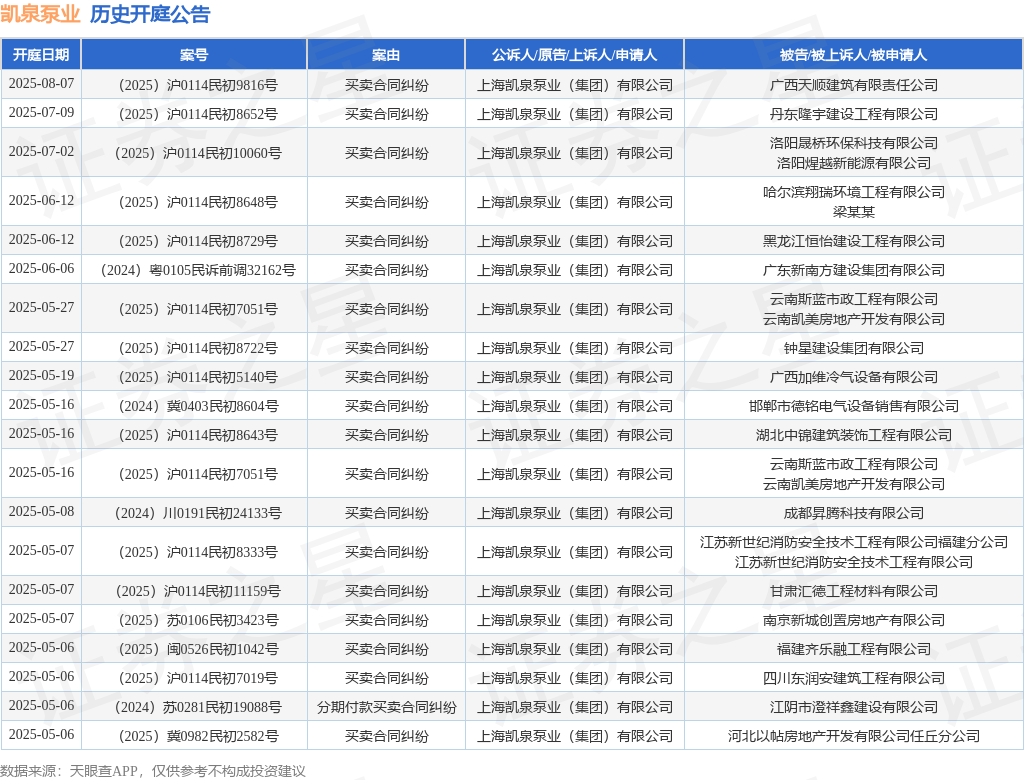Click the 开庭日期 column header

click(41, 55)
